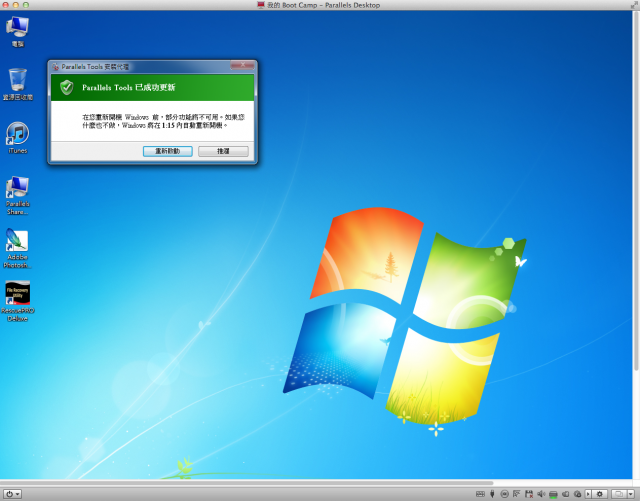Click the shared folders icon in status bar
This screenshot has width=640, height=501.
566,494
